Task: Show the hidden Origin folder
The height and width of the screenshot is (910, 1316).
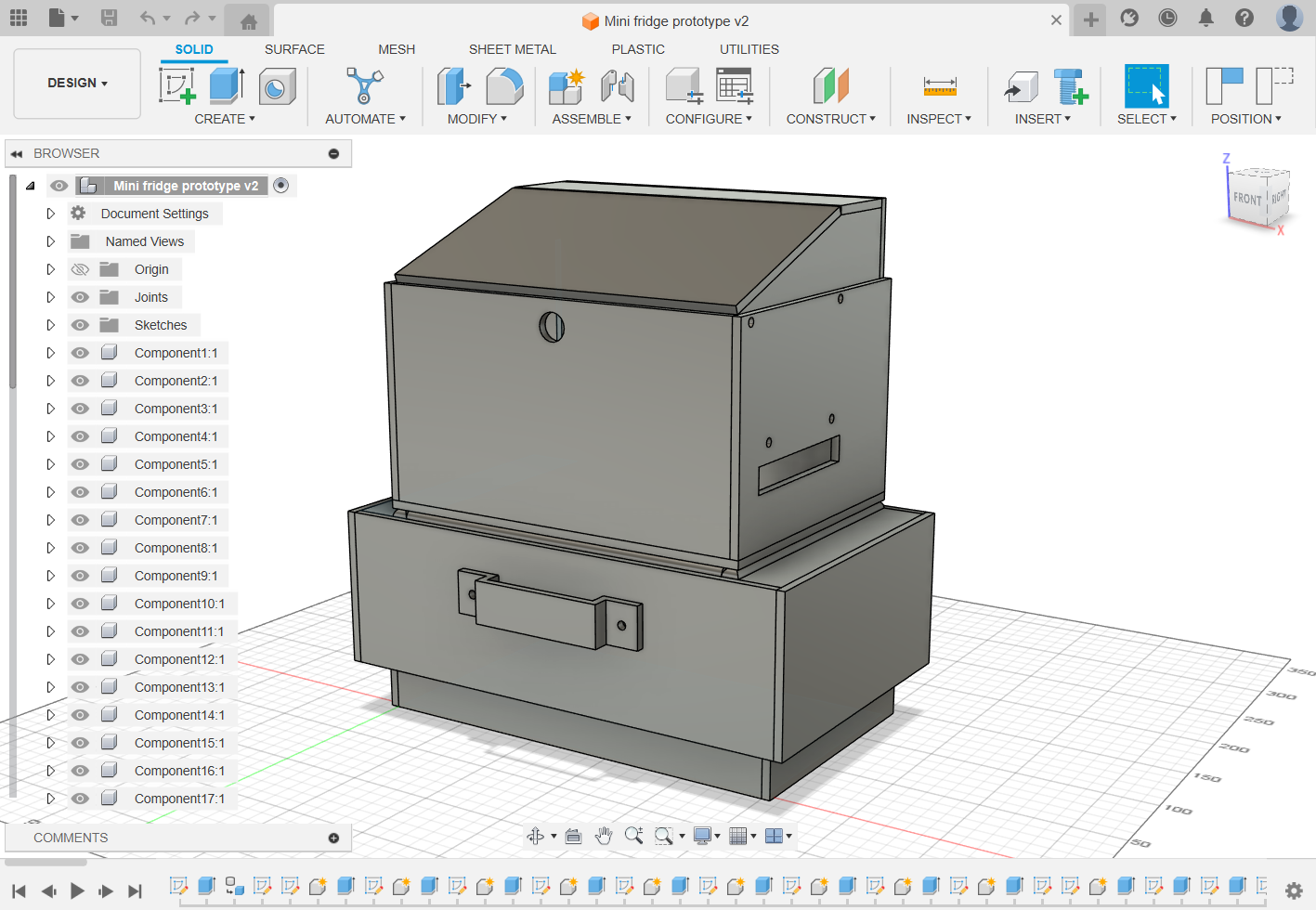Action: tap(80, 268)
